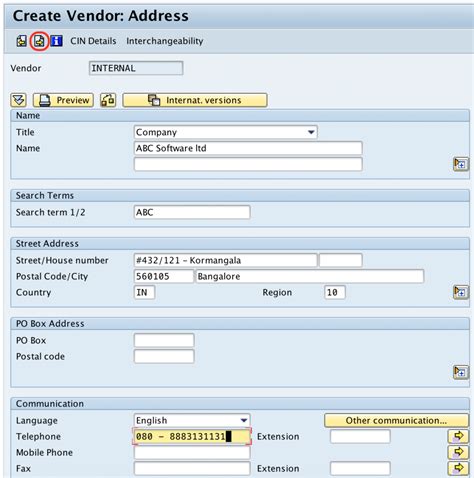
Task: Open the Title dropdown showing Company
Action: coord(226,132)
